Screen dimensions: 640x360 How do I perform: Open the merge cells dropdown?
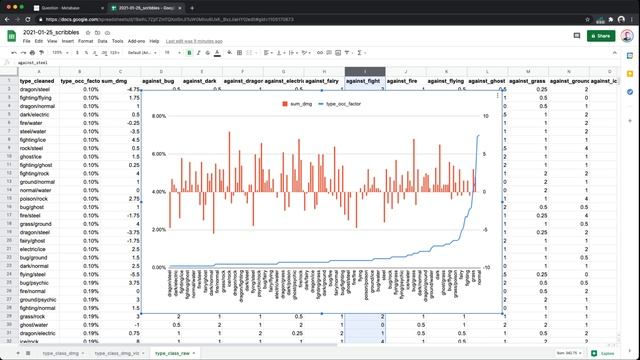click(250, 53)
